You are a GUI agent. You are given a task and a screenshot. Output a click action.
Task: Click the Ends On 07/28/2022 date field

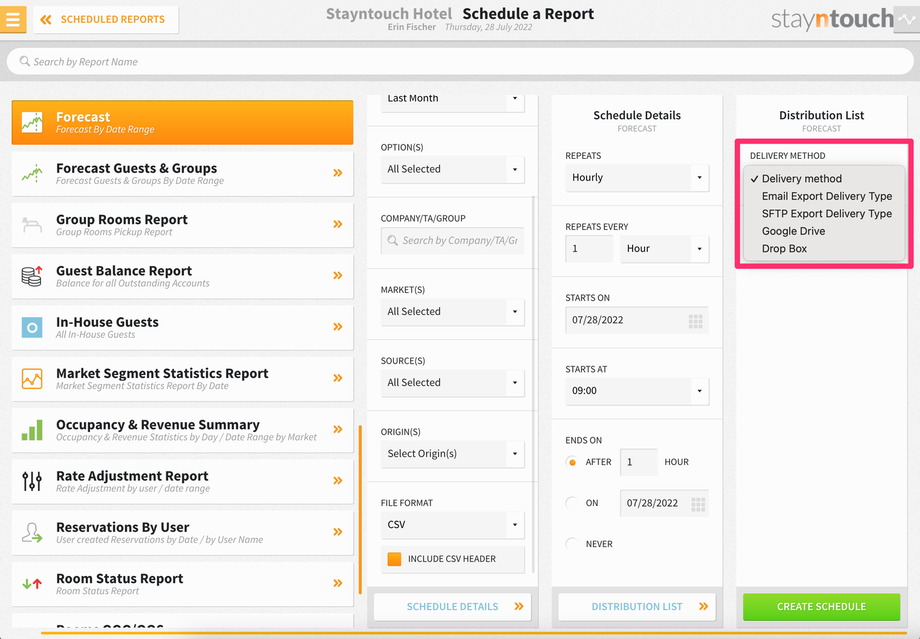point(664,503)
